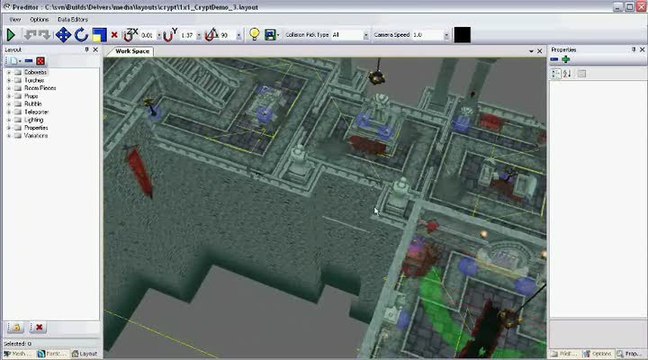Toggle the angle snap magnet icon

211,35
